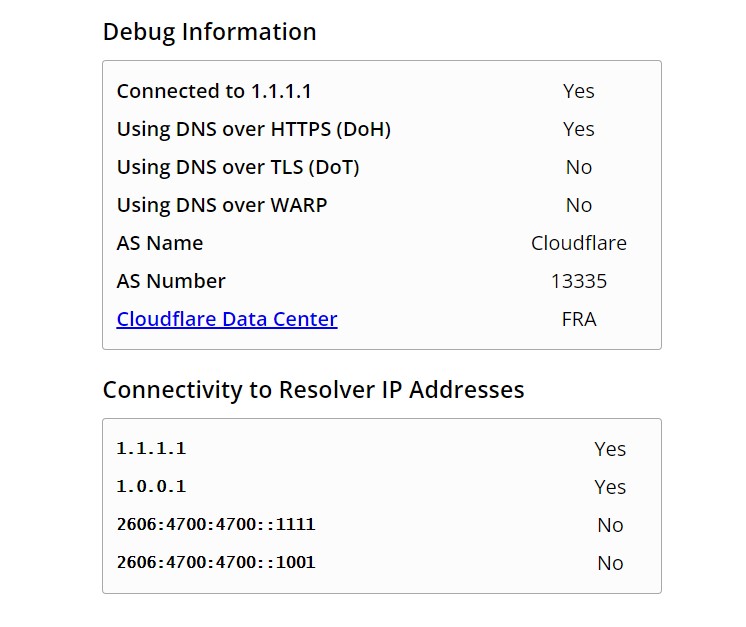The width and height of the screenshot is (746, 627).
Task: Click the No value beside WARP row
Action: 579,206
